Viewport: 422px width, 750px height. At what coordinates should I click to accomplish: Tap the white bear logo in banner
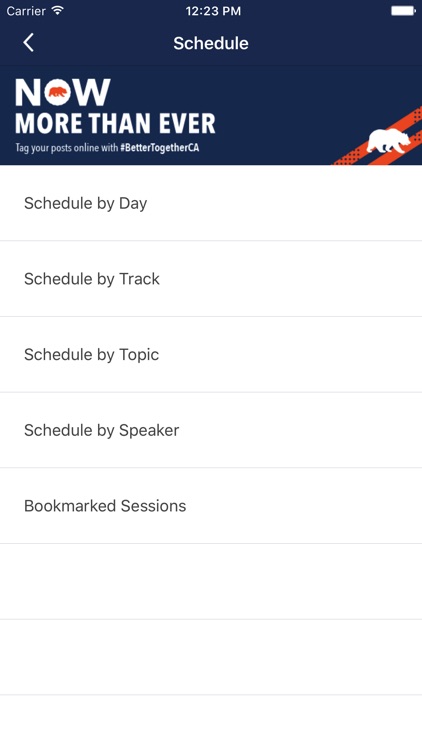[x=389, y=141]
